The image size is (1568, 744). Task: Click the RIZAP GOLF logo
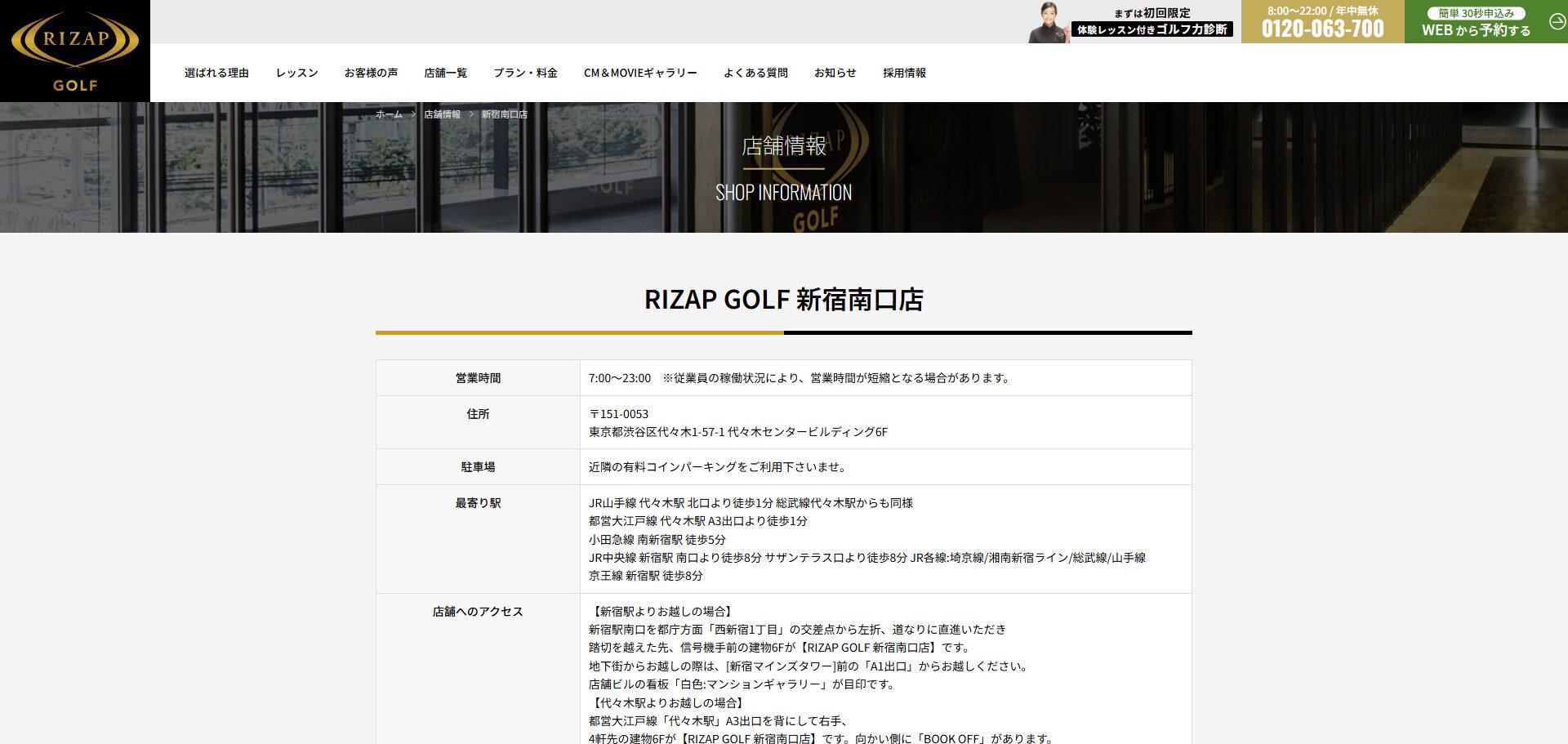click(x=75, y=51)
